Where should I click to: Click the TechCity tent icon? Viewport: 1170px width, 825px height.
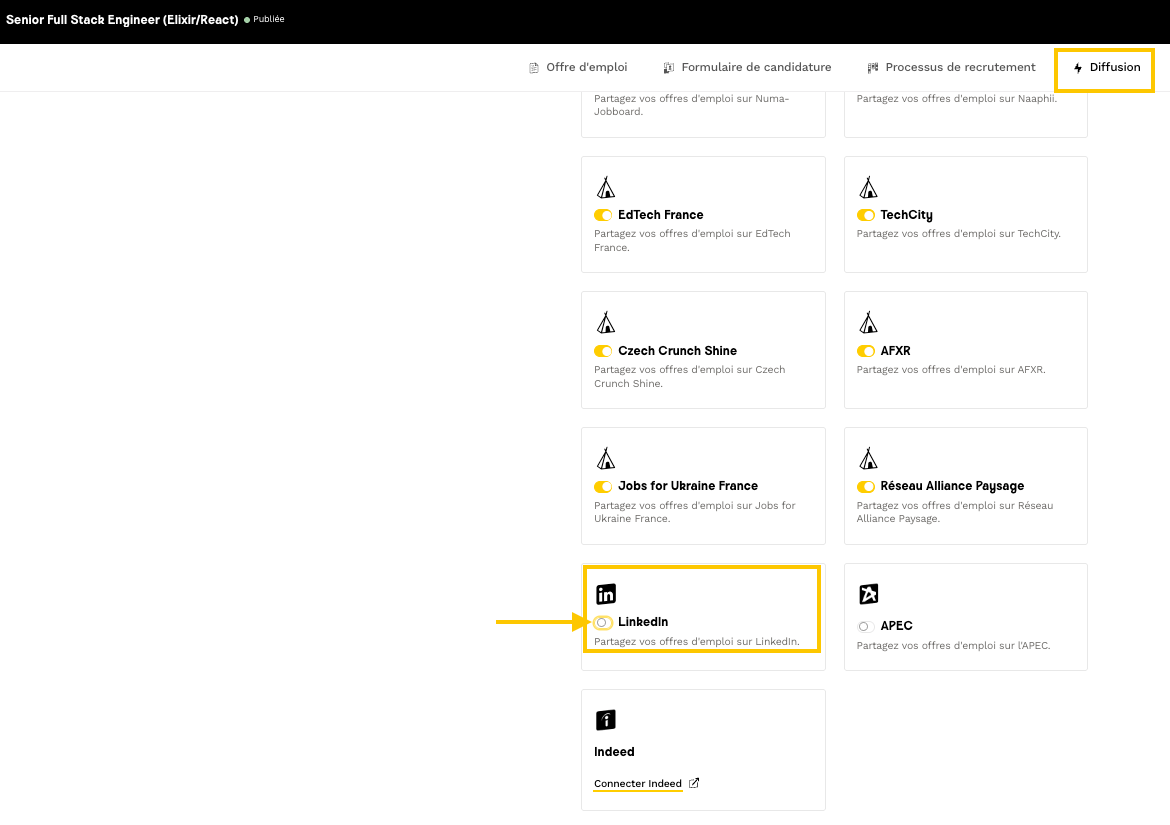(869, 187)
